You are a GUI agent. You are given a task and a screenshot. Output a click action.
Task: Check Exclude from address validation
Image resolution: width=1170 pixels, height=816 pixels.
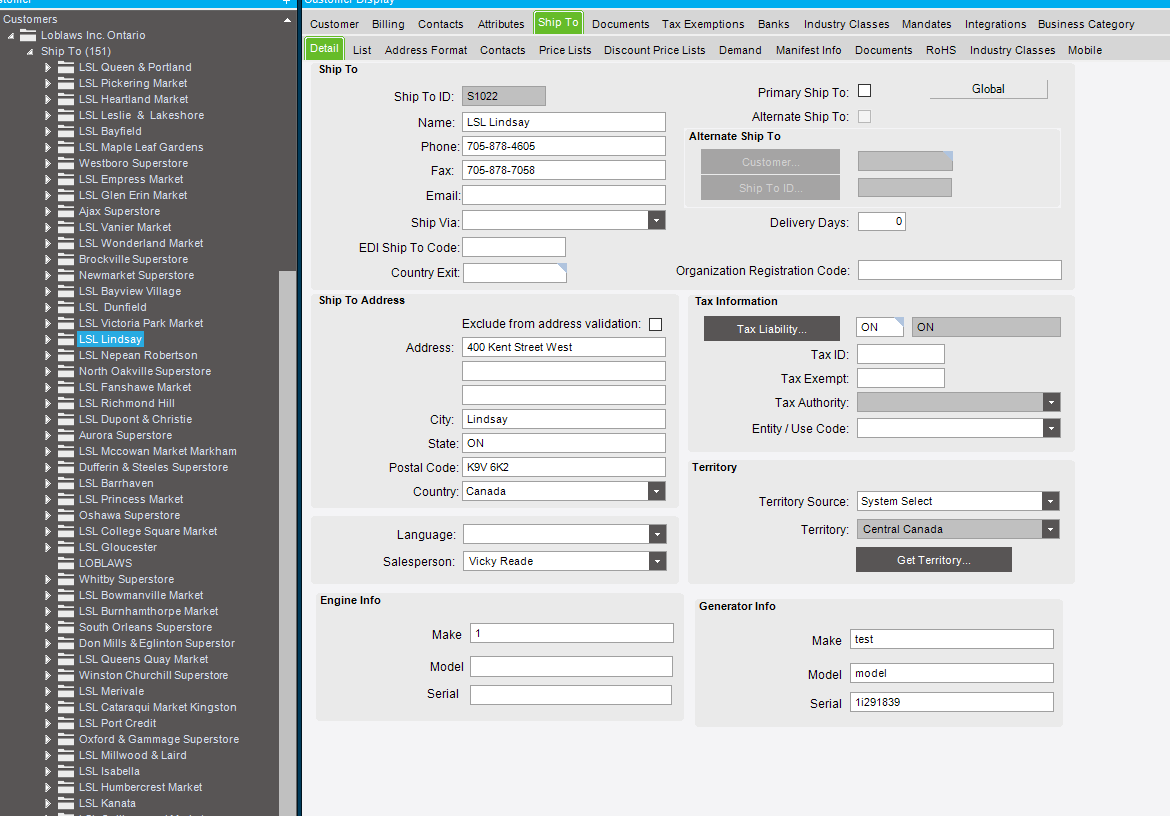tap(656, 324)
